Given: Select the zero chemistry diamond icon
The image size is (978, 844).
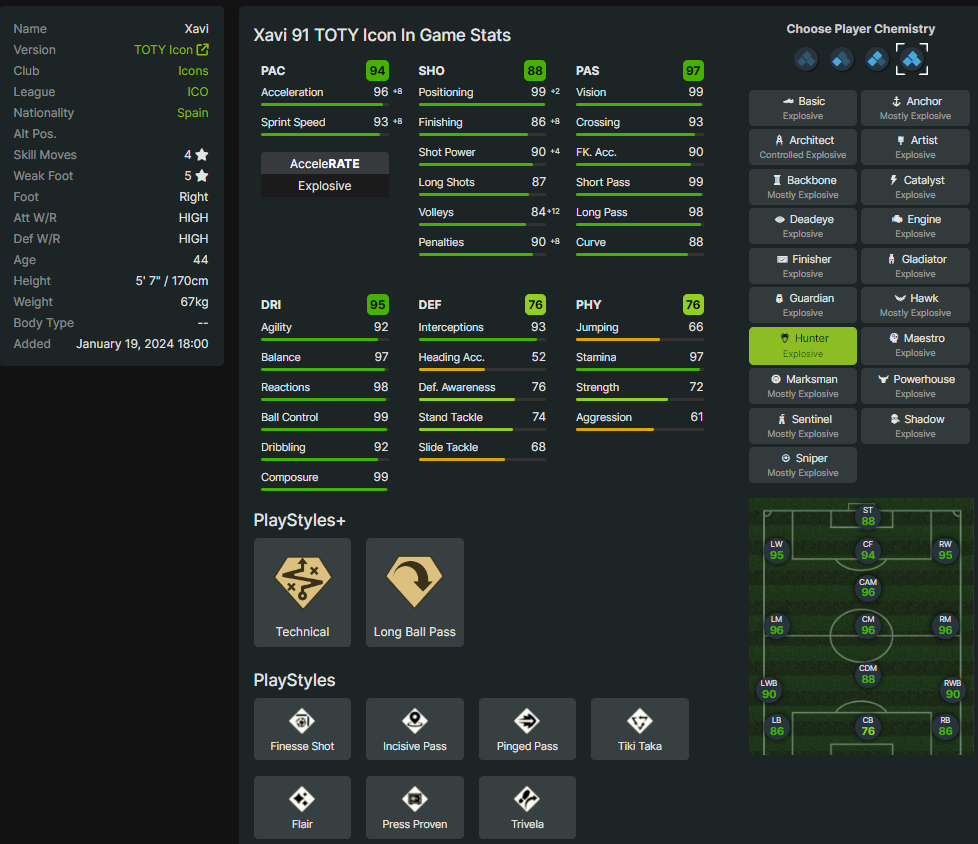Looking at the screenshot, I should pos(806,60).
